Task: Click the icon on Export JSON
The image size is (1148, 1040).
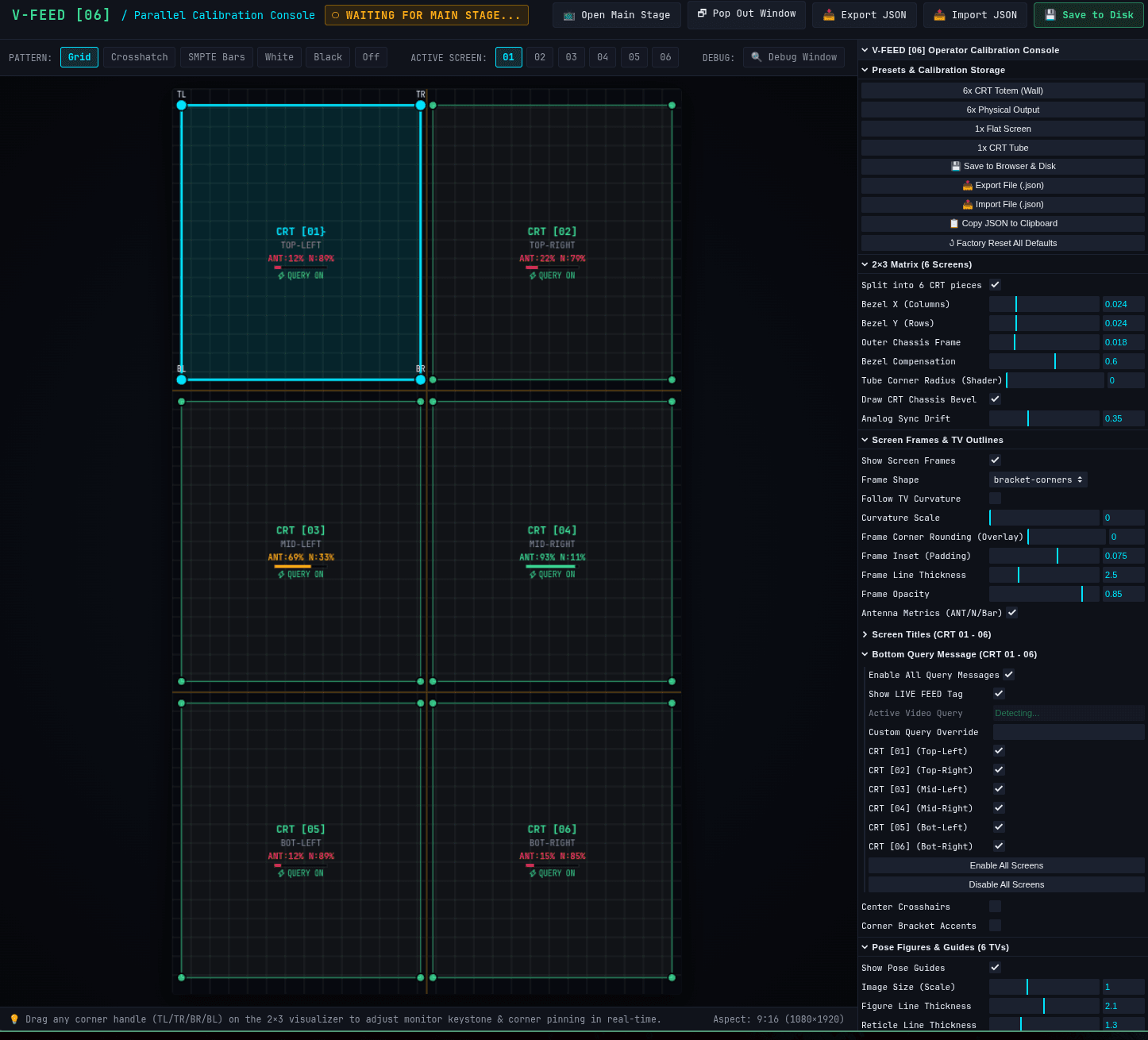Action: click(x=829, y=15)
